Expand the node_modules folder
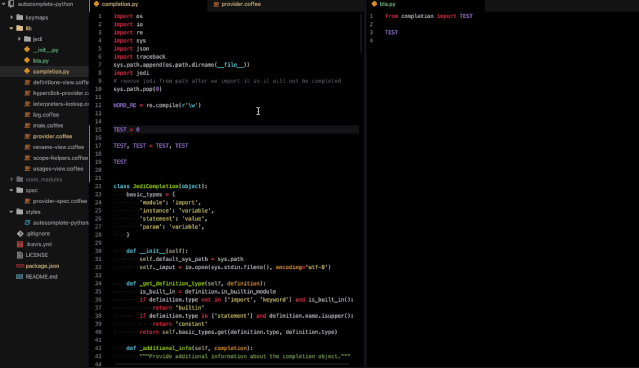 click(11, 179)
